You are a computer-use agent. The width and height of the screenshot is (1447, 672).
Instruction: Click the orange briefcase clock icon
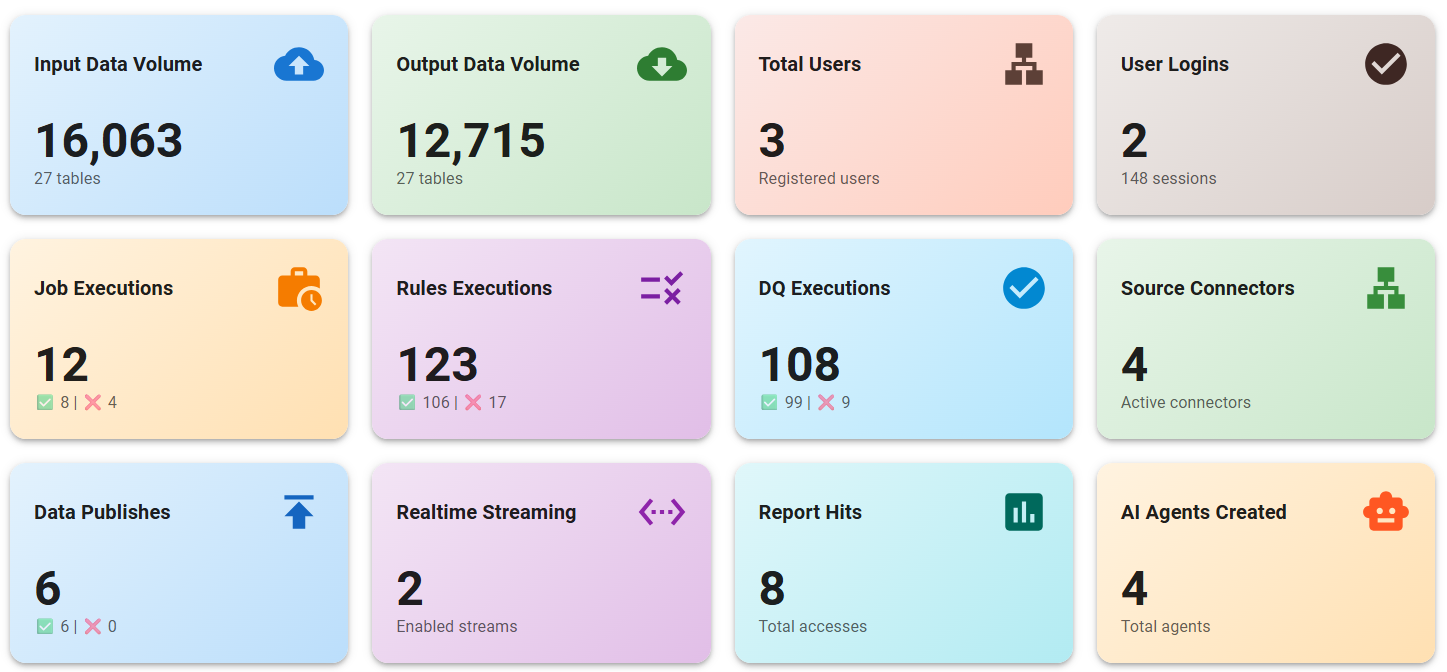299,289
